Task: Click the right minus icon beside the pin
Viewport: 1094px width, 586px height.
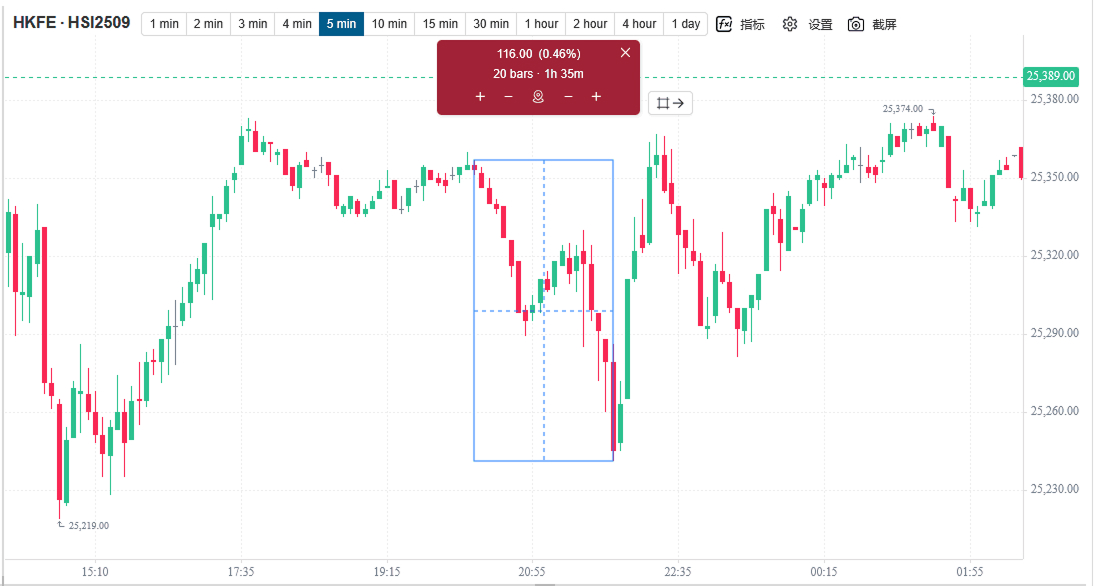Action: point(568,96)
